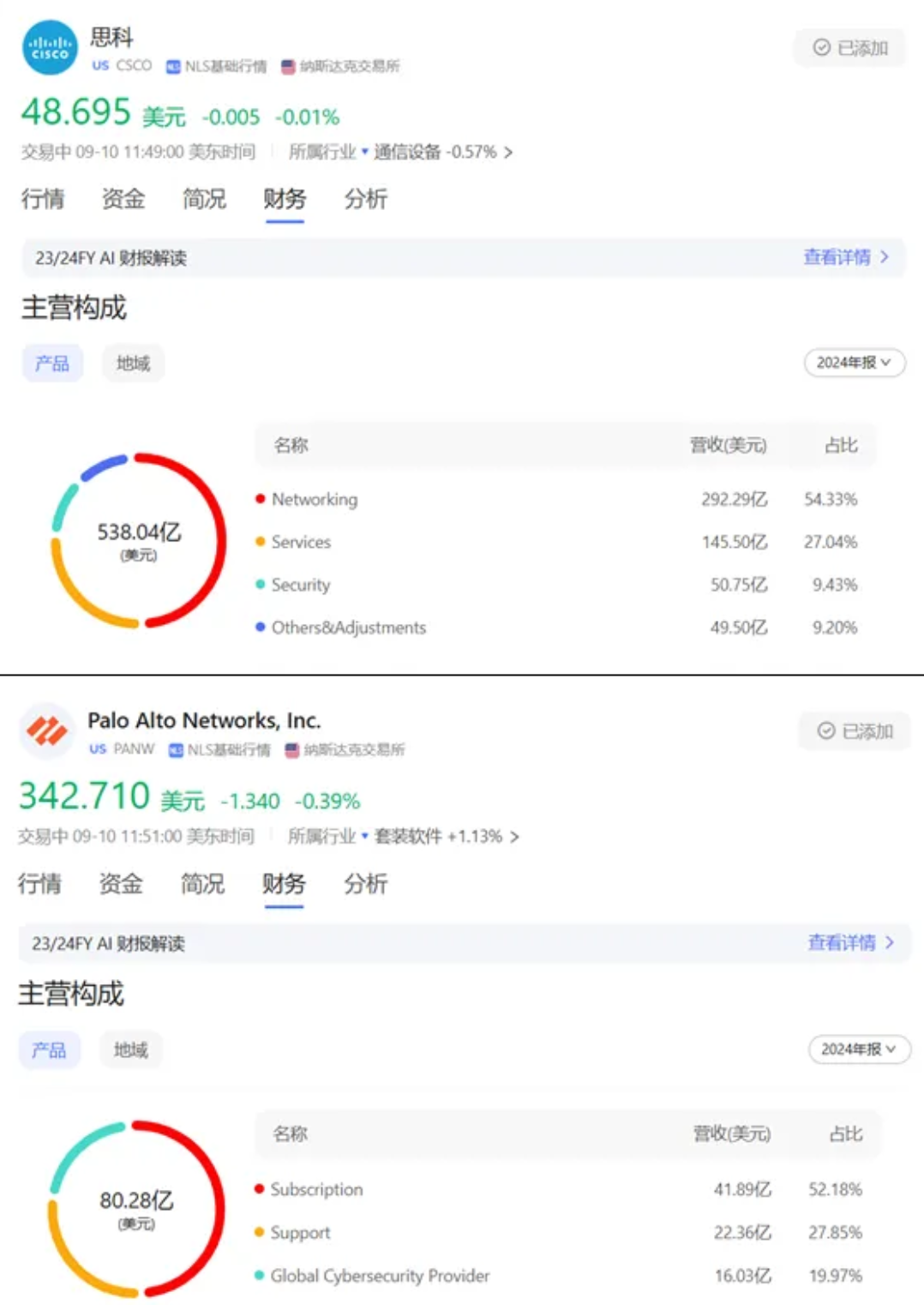Select the Subscription revenue row

[x=567, y=1189]
